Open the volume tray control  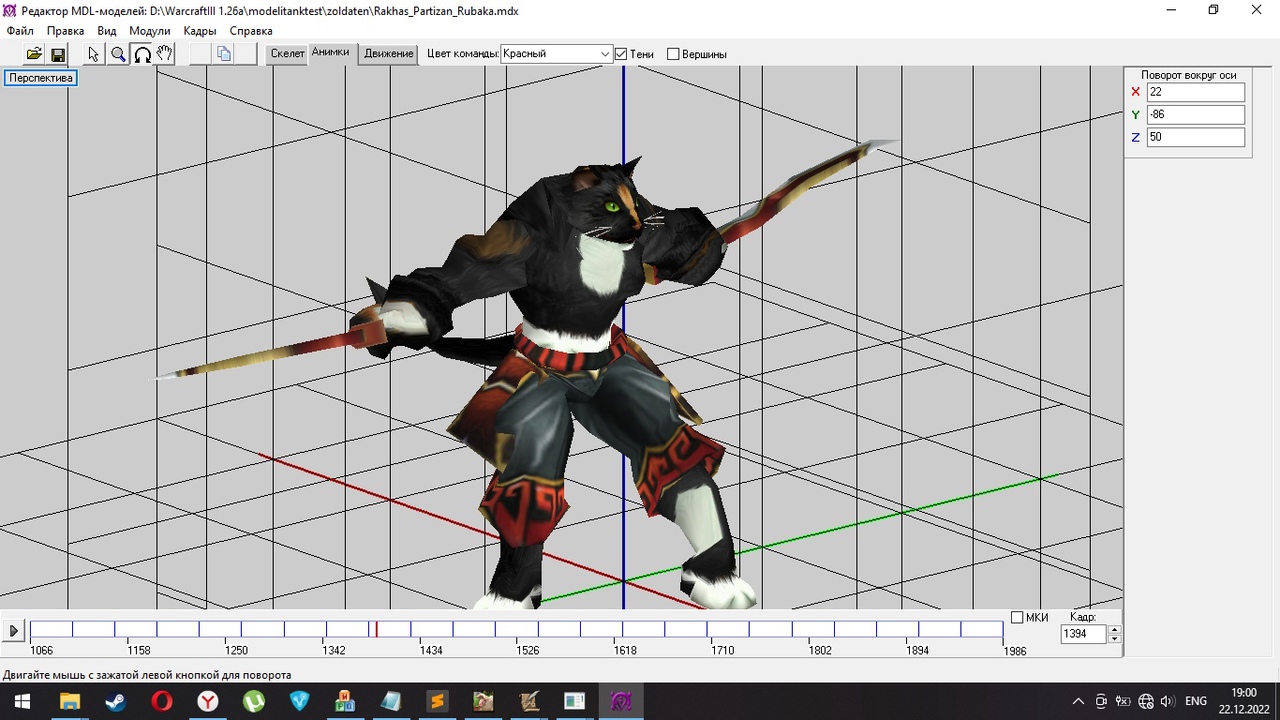point(1167,701)
